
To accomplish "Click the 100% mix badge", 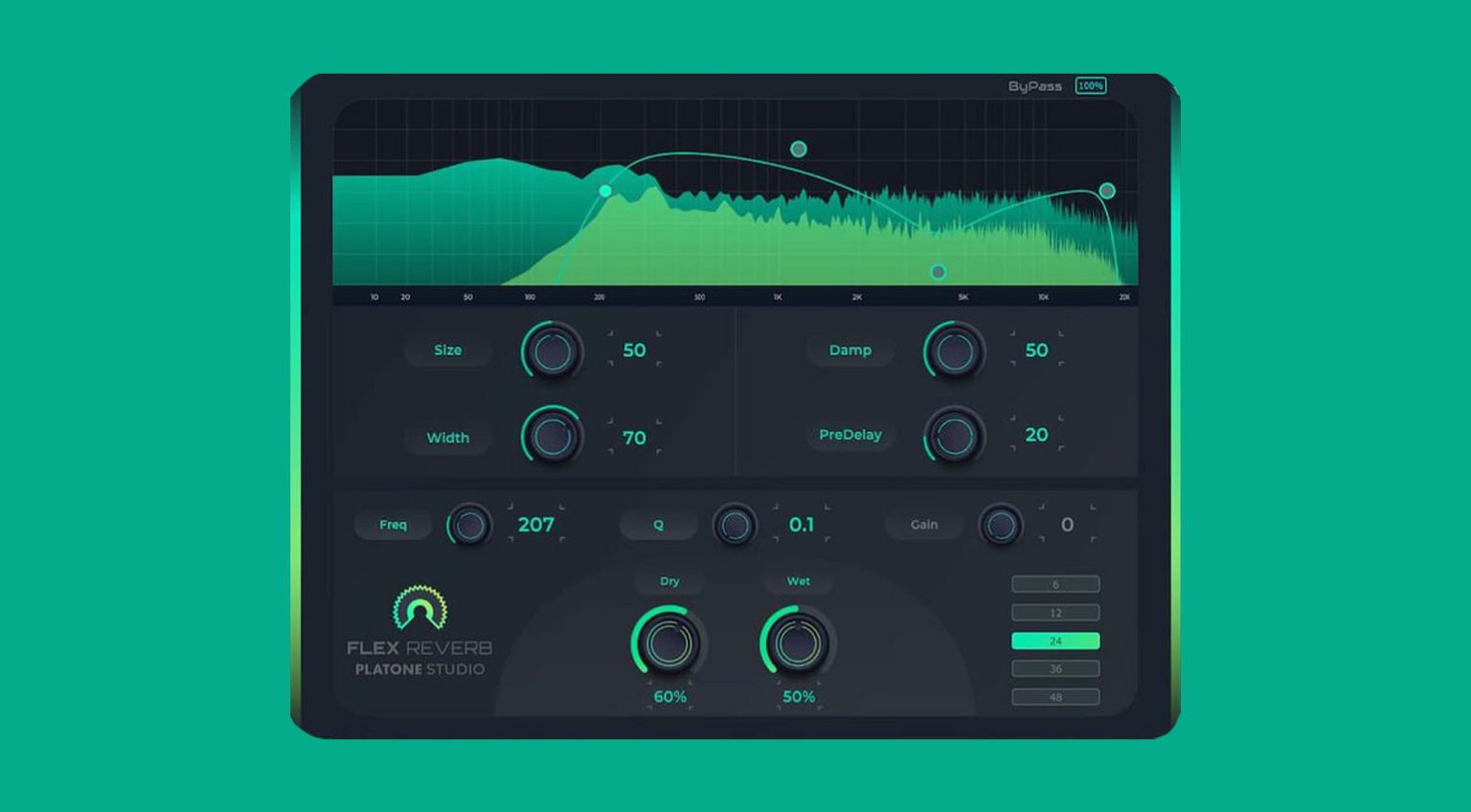I will 1091,85.
